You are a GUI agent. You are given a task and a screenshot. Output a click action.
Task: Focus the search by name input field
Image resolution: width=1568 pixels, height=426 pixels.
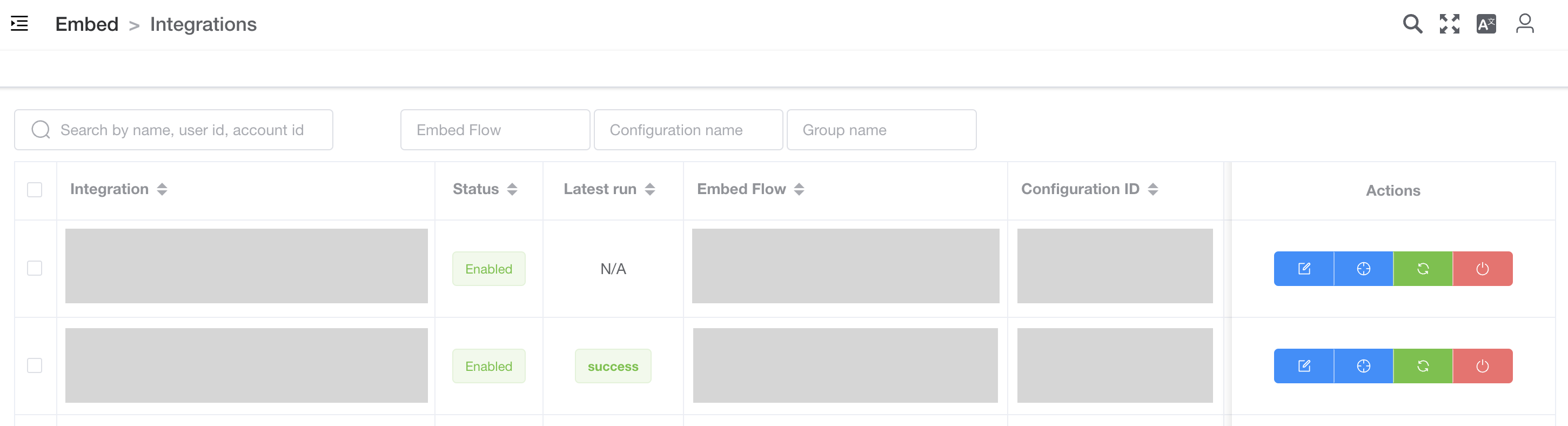(x=182, y=130)
